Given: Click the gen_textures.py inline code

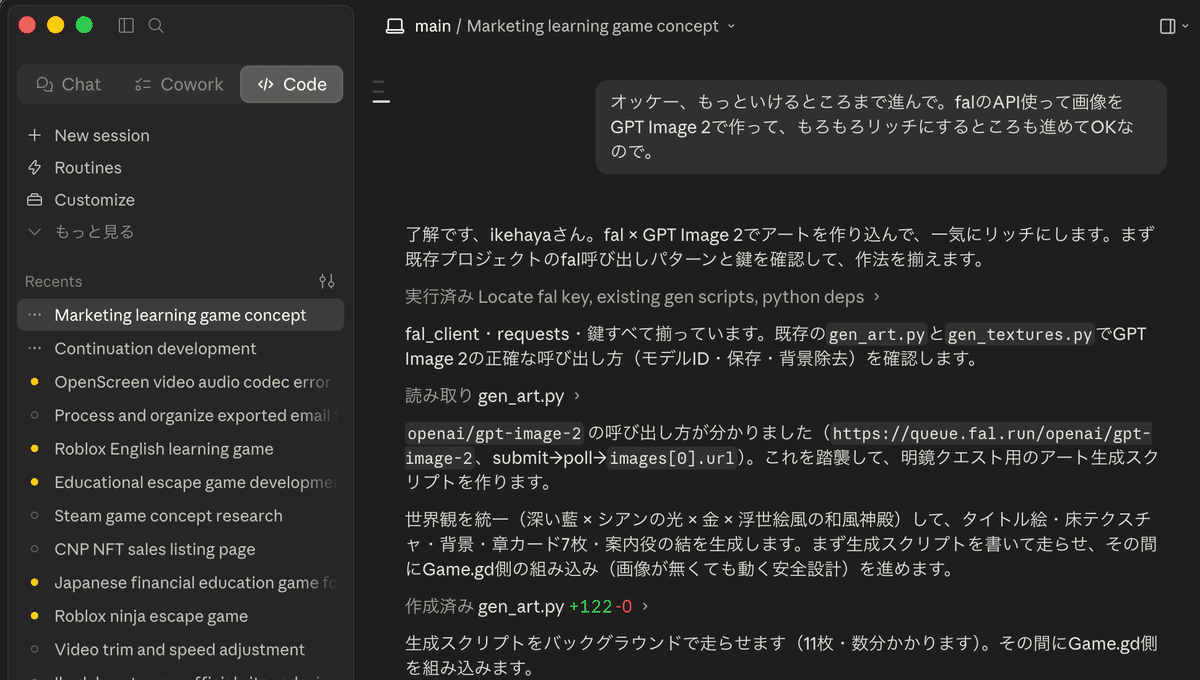Looking at the screenshot, I should coord(1020,335).
